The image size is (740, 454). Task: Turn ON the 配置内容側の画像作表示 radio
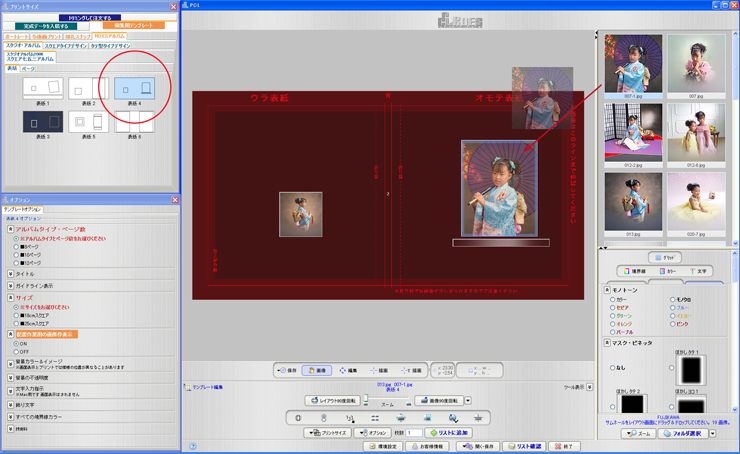[x=16, y=344]
